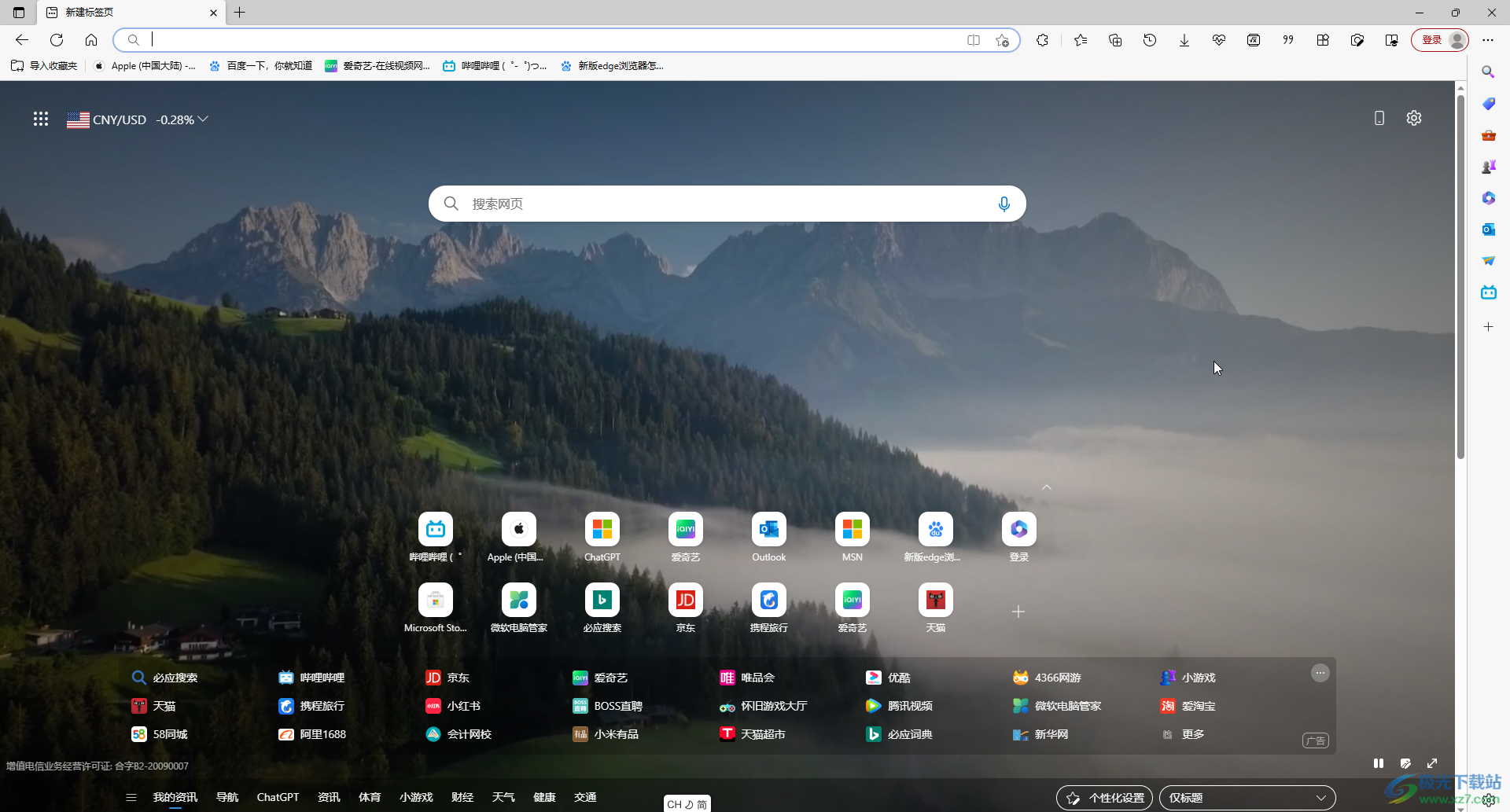Open Outlook icon in Edge sidebar

point(1489,230)
